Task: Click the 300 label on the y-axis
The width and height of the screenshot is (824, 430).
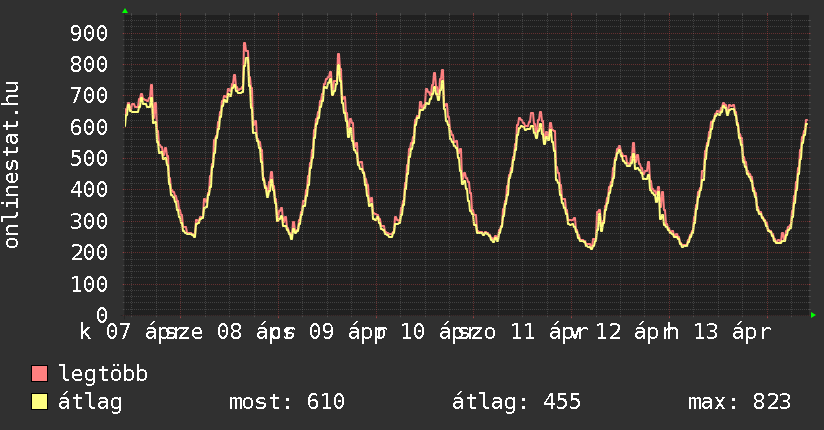Action: pyautogui.click(x=89, y=221)
